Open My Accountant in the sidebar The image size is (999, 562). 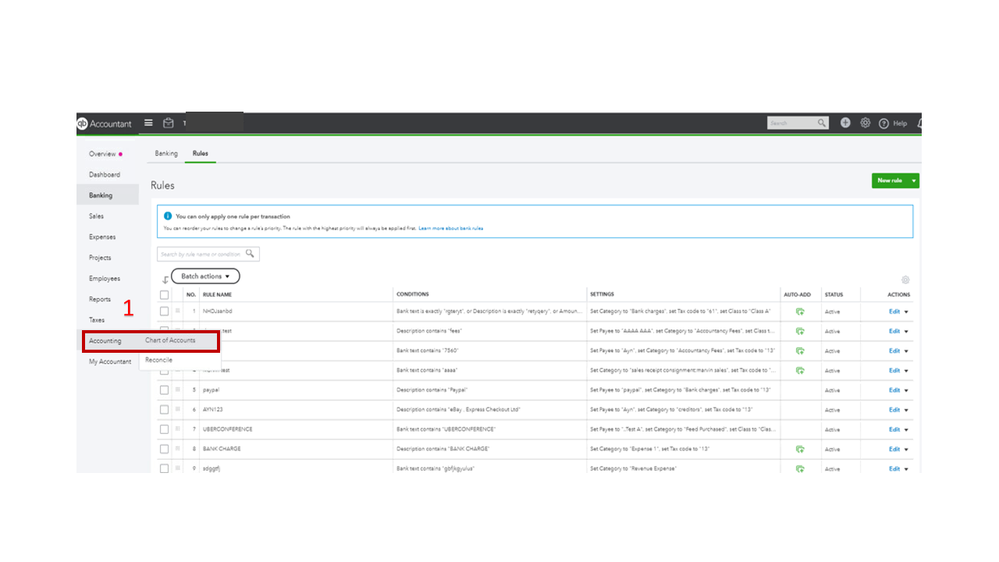(110, 362)
